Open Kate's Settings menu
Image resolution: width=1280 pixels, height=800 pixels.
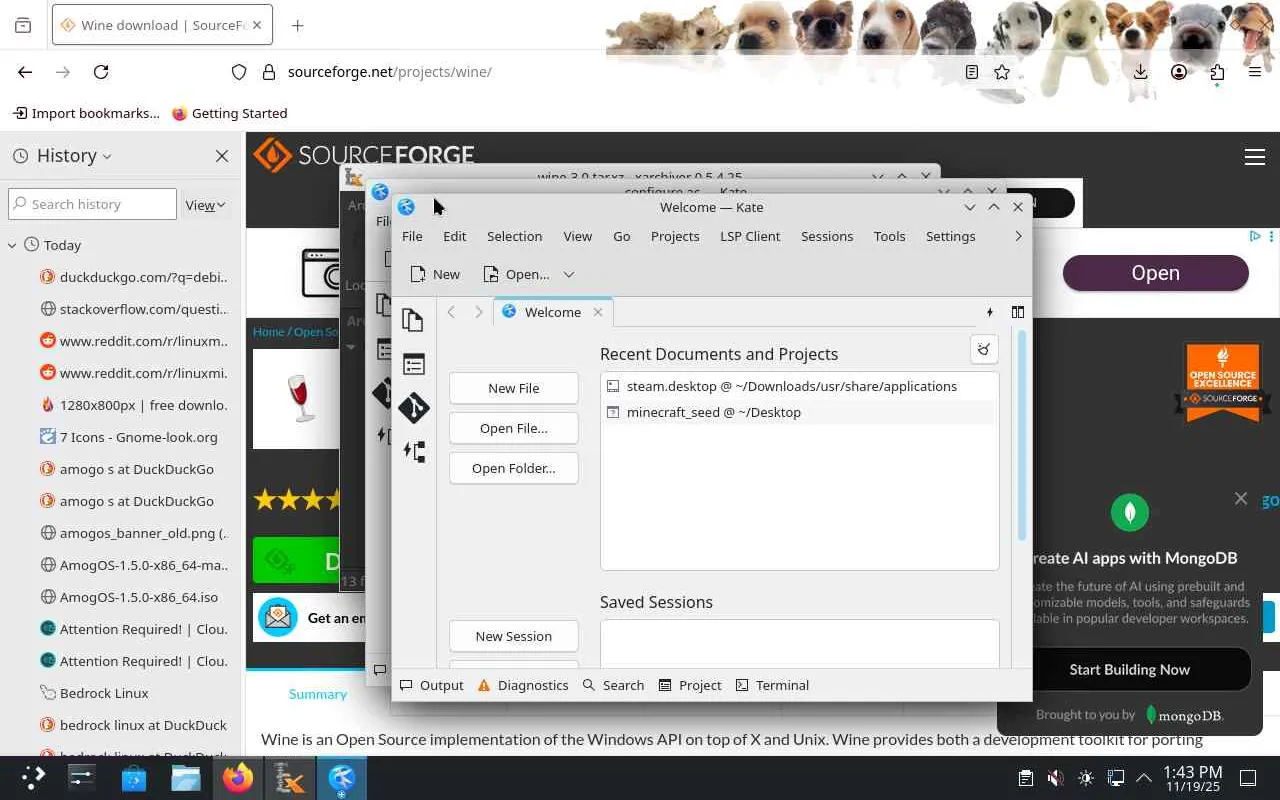pos(950,236)
